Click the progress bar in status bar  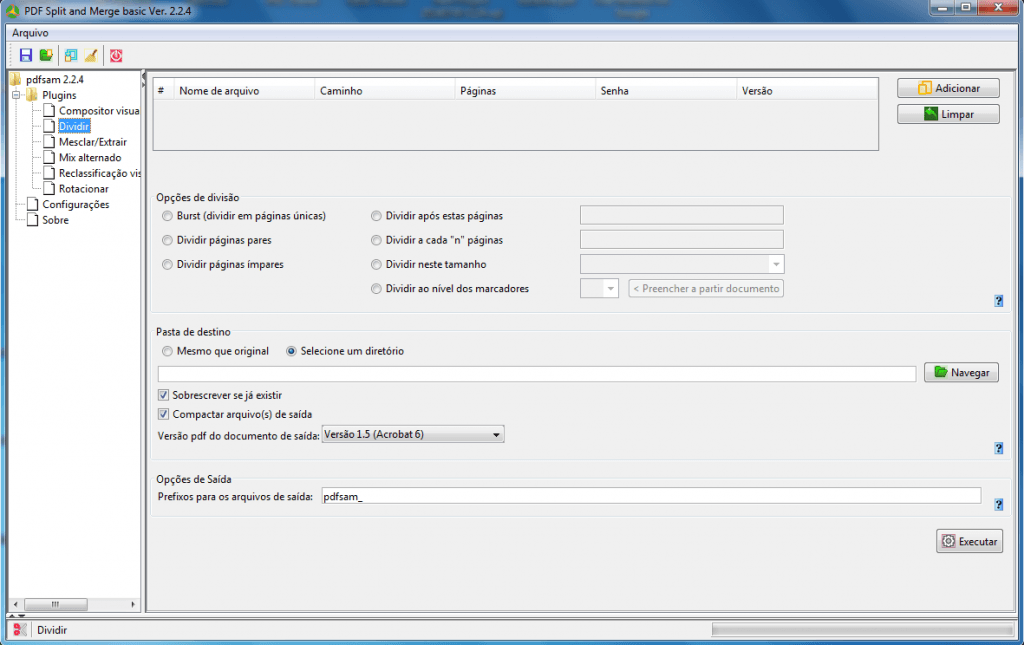pyautogui.click(x=862, y=630)
